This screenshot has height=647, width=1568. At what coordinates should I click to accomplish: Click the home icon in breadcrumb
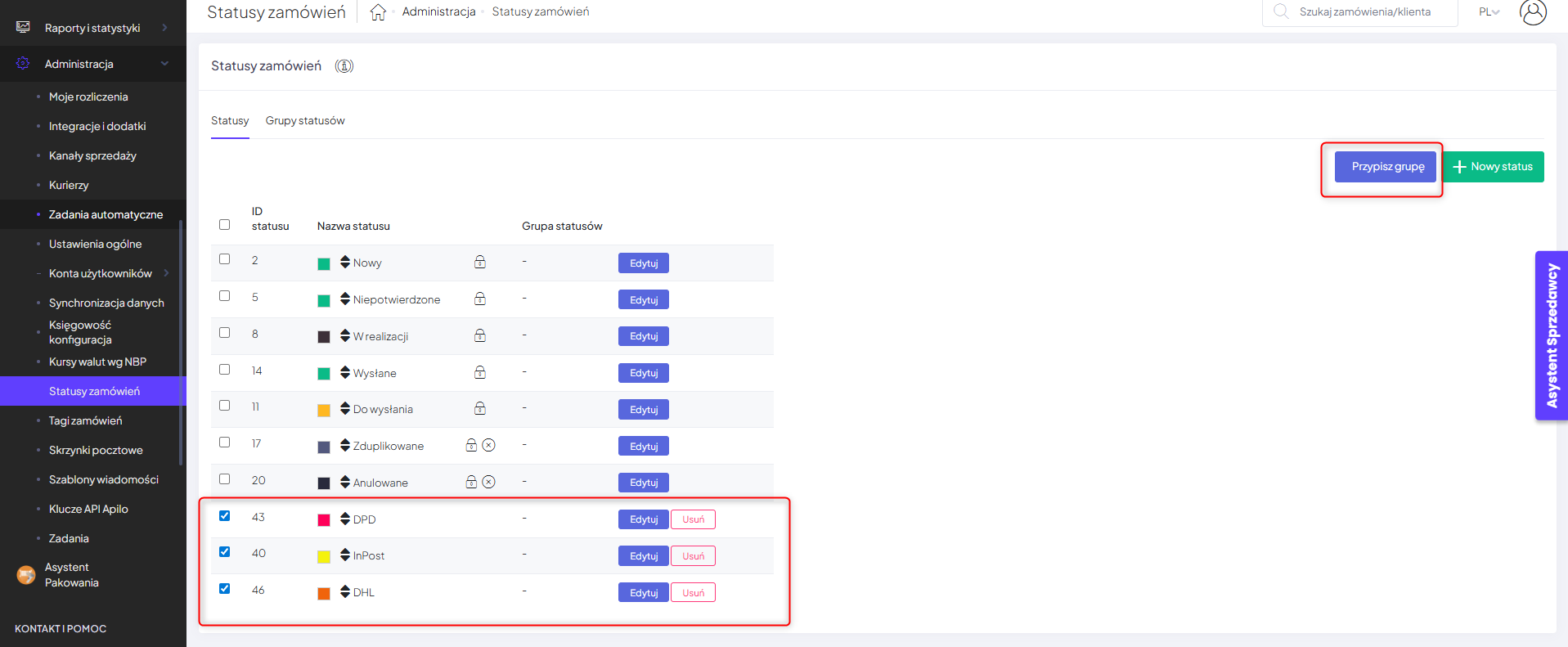click(378, 12)
